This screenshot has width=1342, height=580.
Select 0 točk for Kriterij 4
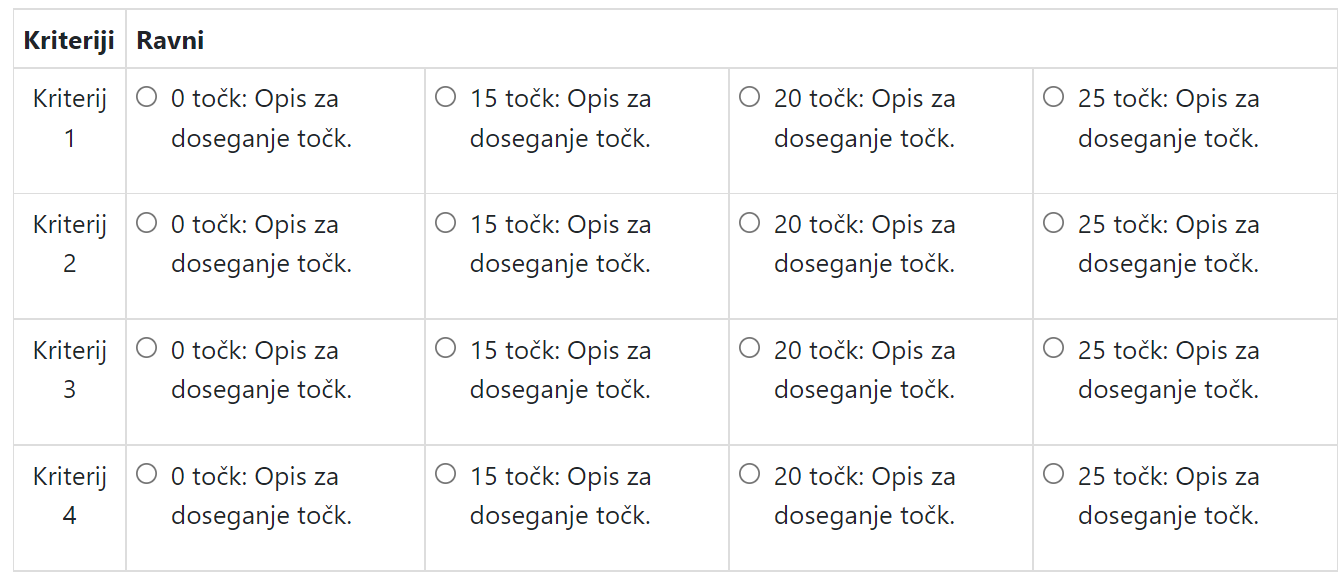coord(147,474)
